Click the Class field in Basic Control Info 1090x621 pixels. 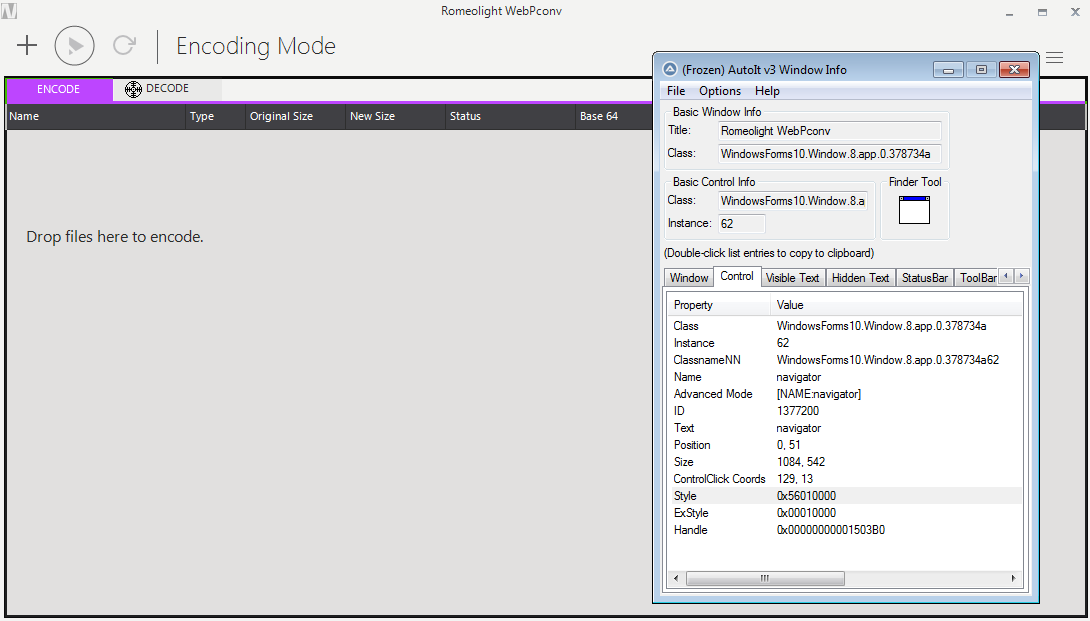tap(792, 201)
